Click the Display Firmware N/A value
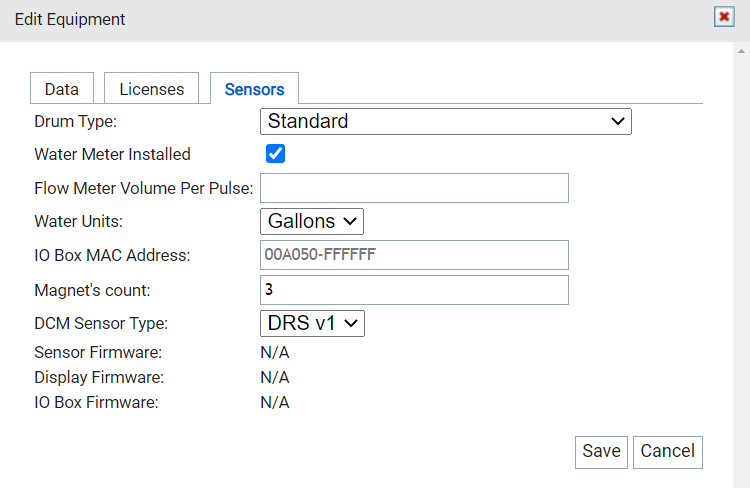The width and height of the screenshot is (750, 488). click(275, 377)
